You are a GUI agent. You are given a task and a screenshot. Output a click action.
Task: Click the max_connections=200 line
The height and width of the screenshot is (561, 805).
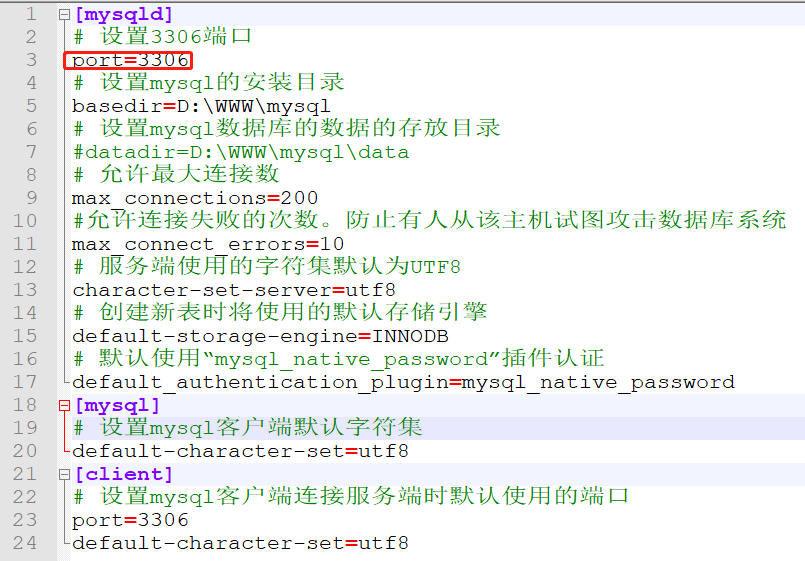tap(195, 198)
